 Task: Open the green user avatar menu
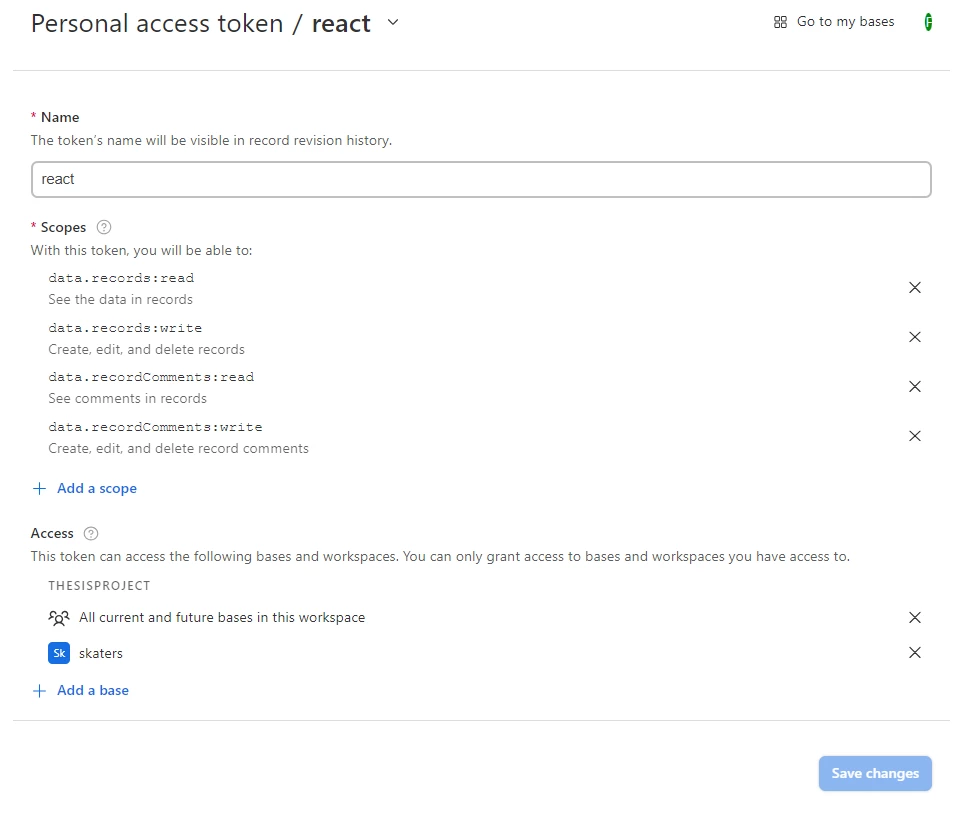(928, 22)
